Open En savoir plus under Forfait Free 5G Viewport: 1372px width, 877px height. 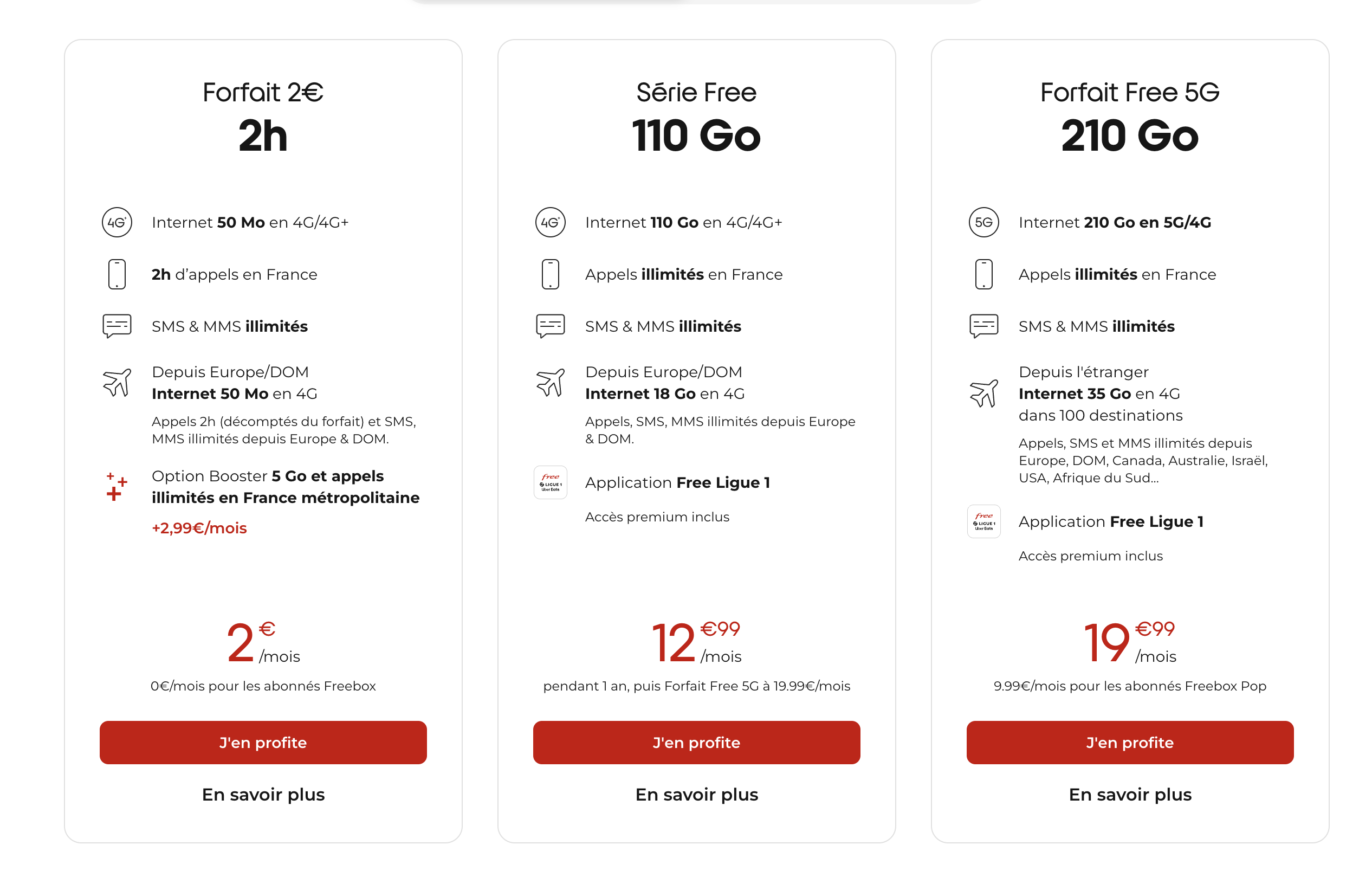pyautogui.click(x=1130, y=795)
